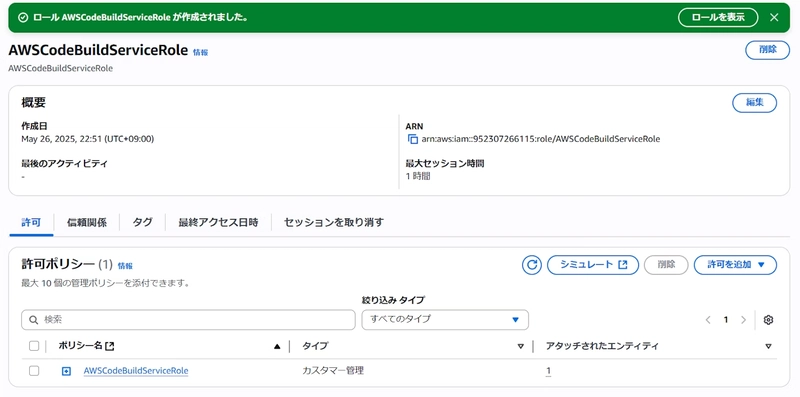Click the 編集 button in 概要

[755, 103]
